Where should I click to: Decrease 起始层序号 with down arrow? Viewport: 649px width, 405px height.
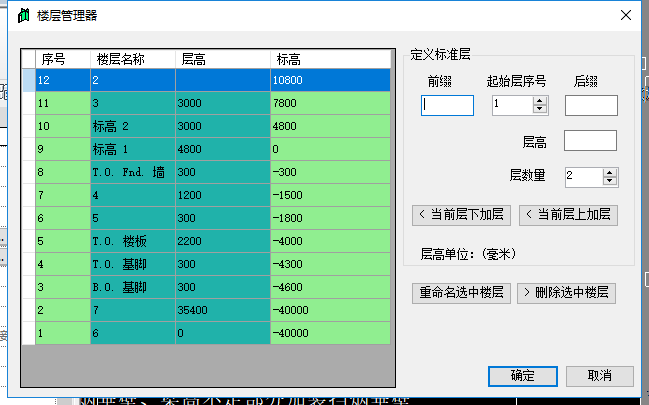point(540,110)
